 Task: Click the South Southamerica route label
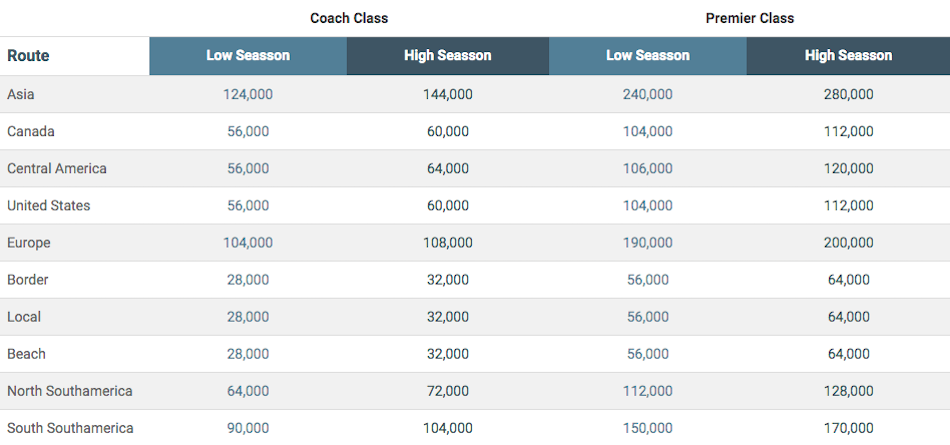point(70,427)
